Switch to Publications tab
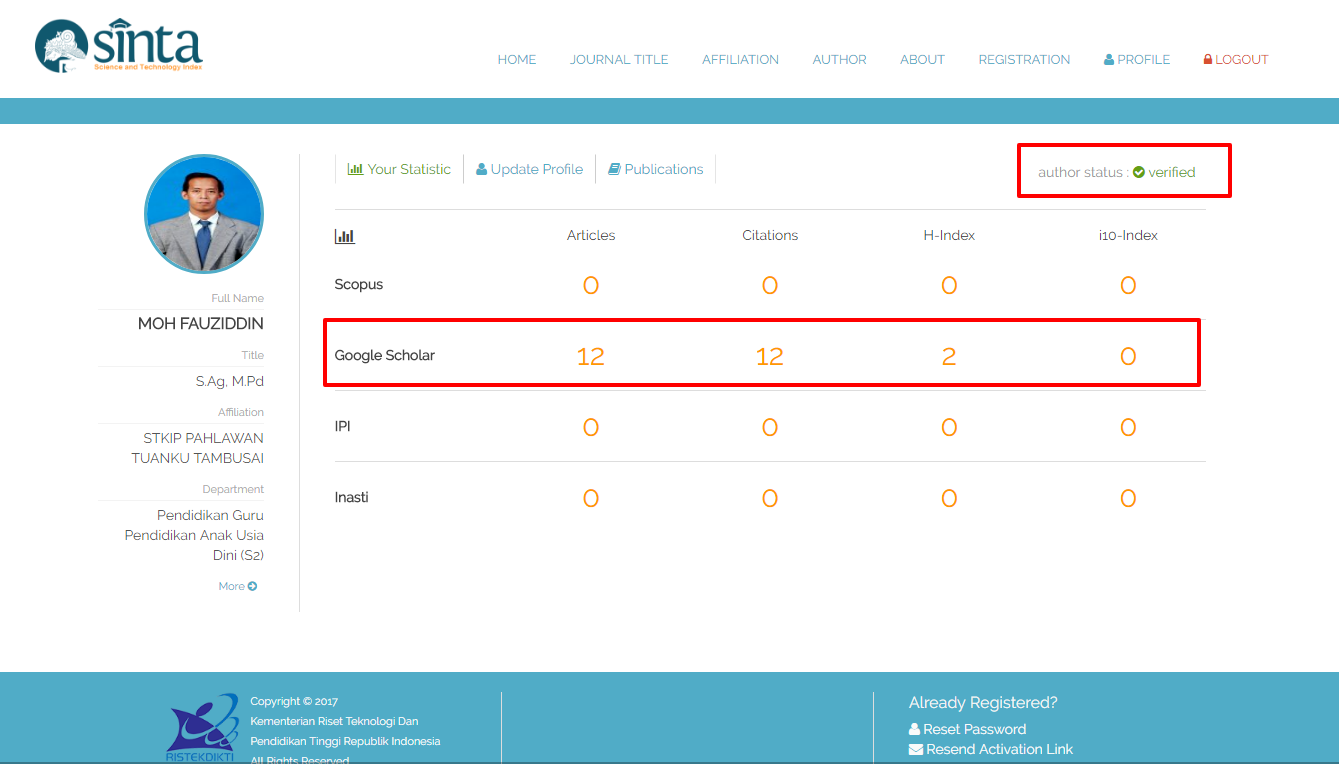Screen dimensions: 1339x764 (x=656, y=169)
